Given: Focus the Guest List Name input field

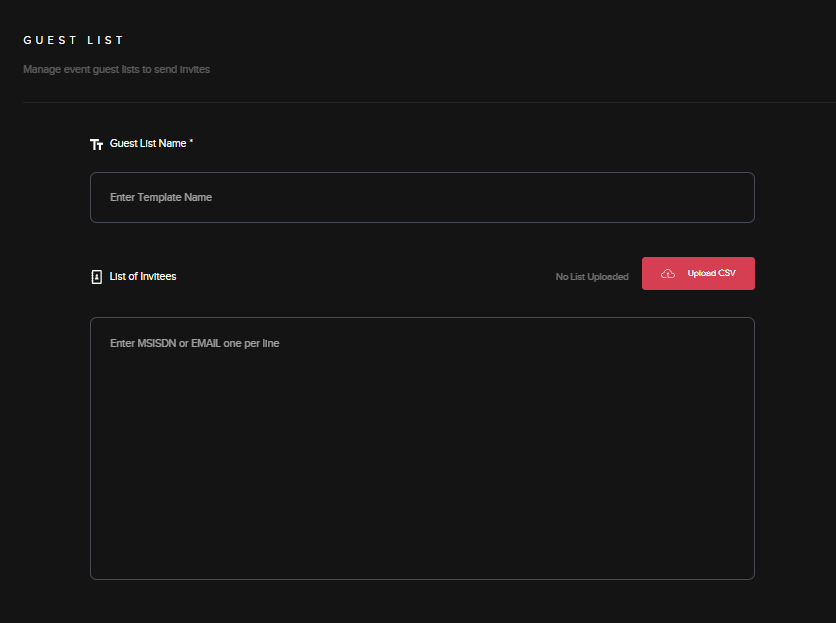Looking at the screenshot, I should coord(422,197).
